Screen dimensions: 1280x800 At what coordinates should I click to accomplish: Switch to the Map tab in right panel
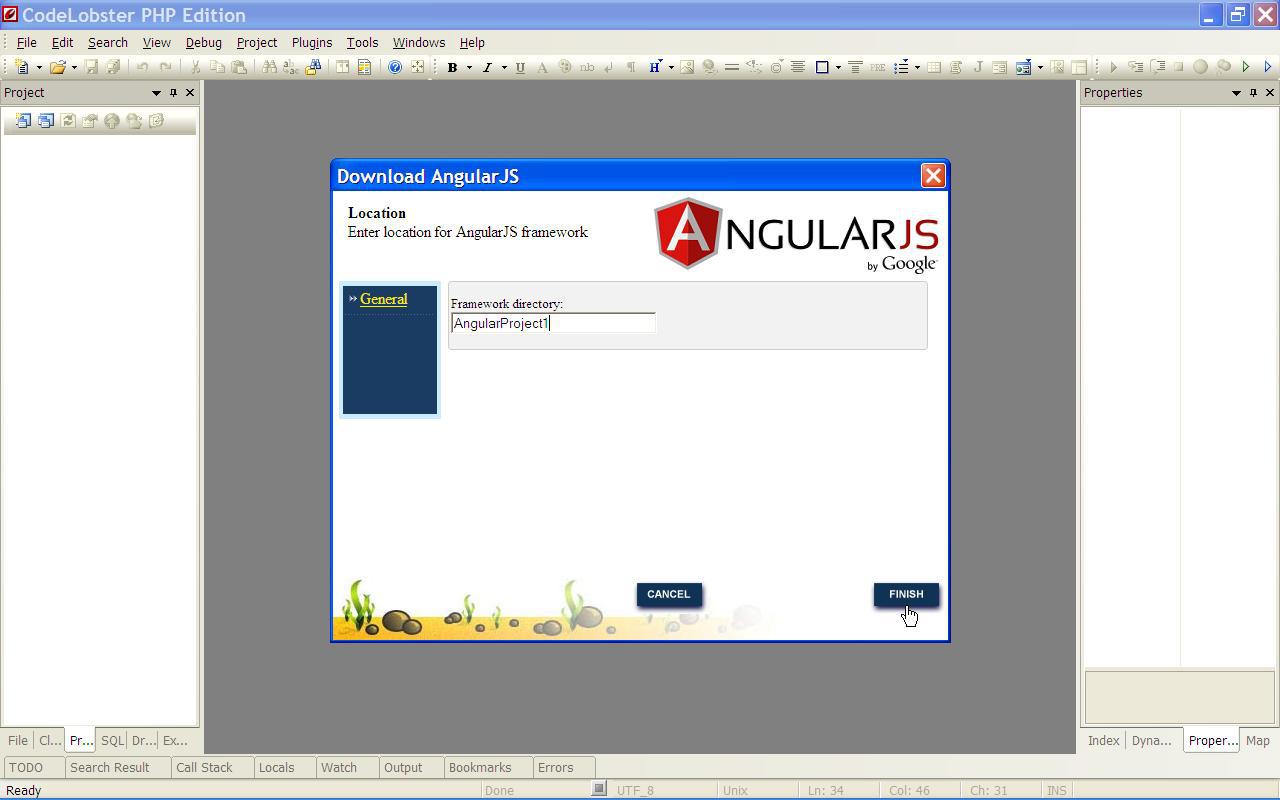(1258, 741)
